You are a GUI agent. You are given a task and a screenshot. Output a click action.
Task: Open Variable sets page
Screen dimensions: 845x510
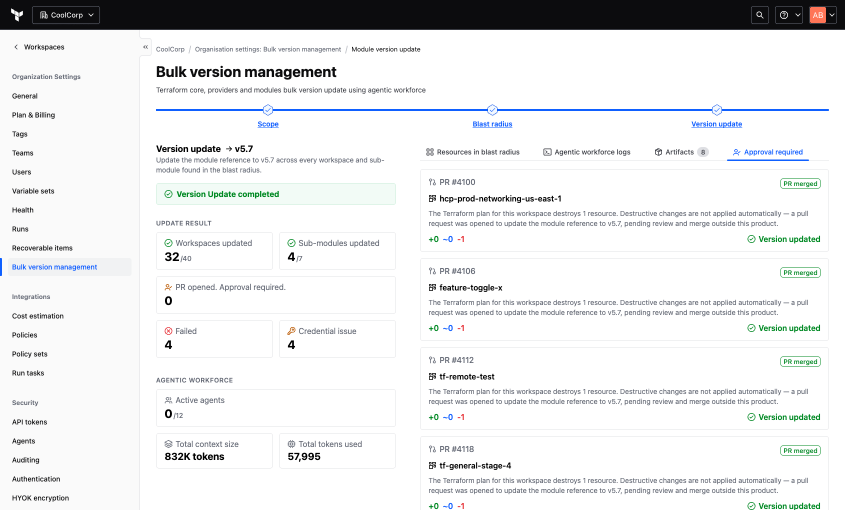[x=33, y=191]
